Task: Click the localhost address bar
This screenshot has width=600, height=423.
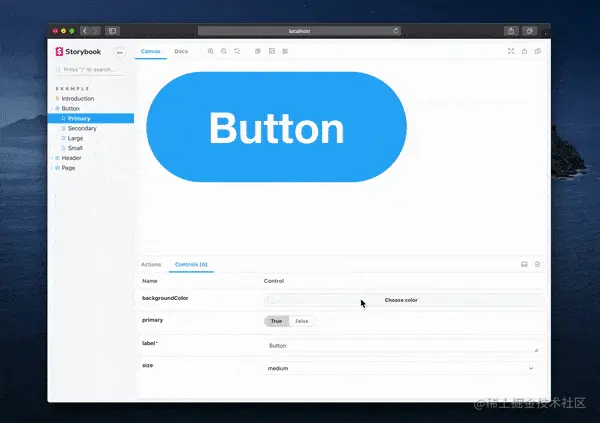Action: (299, 31)
